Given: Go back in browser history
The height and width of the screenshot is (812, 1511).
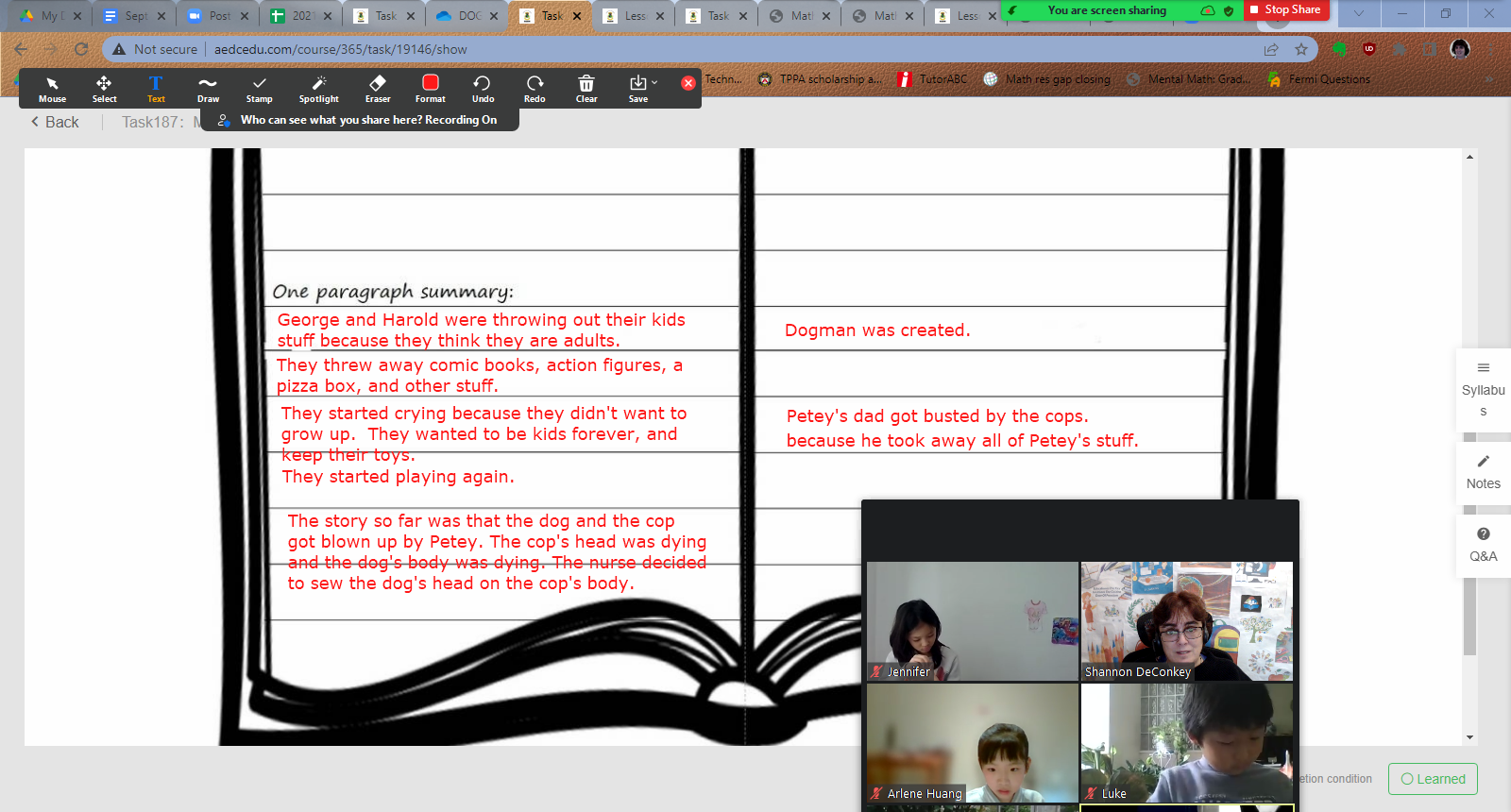Looking at the screenshot, I should (x=22, y=49).
